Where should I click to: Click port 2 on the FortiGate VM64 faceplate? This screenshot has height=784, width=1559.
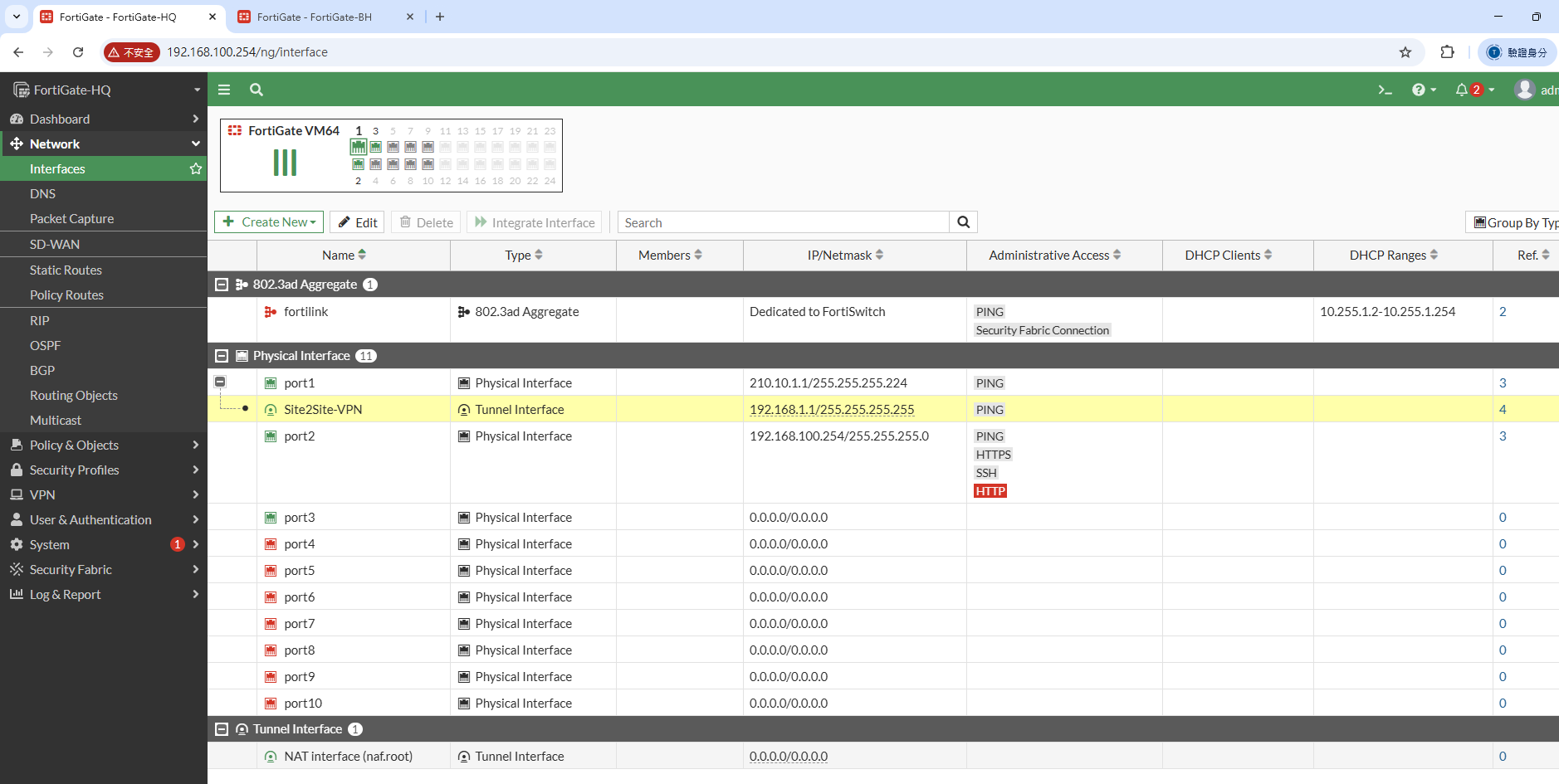(359, 164)
